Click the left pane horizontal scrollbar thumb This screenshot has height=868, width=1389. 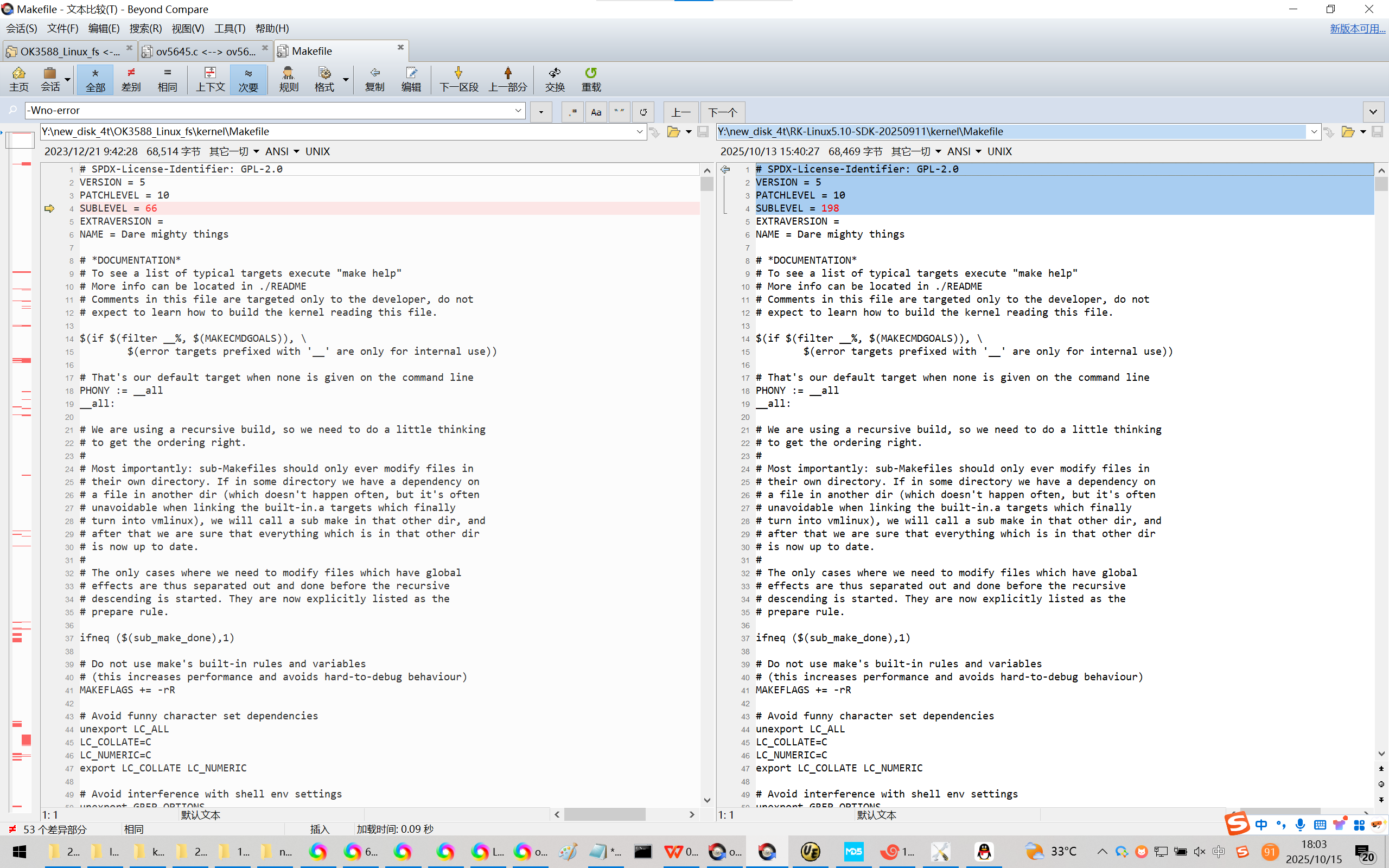point(604,814)
